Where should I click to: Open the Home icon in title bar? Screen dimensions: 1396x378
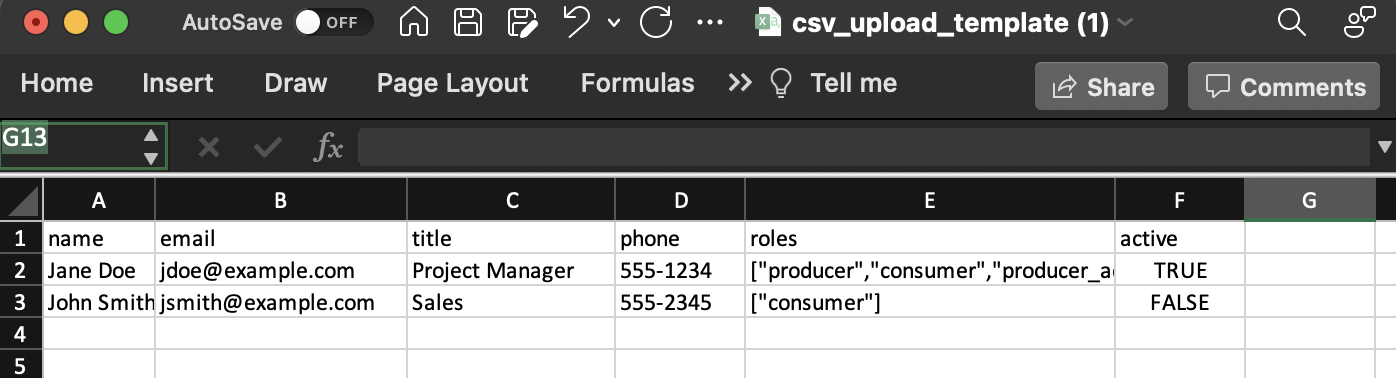pos(414,22)
